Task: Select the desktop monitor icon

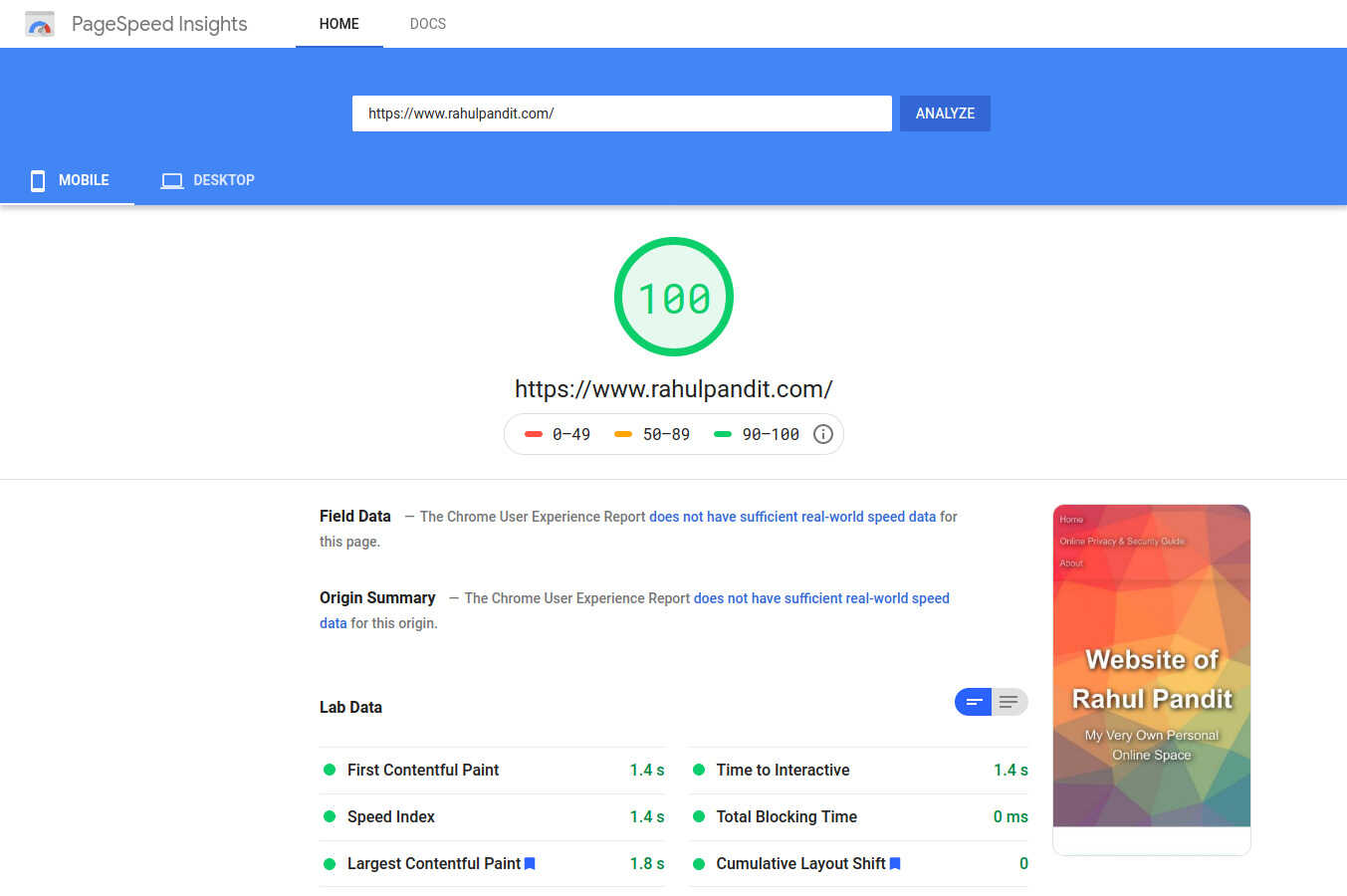Action: (x=171, y=180)
